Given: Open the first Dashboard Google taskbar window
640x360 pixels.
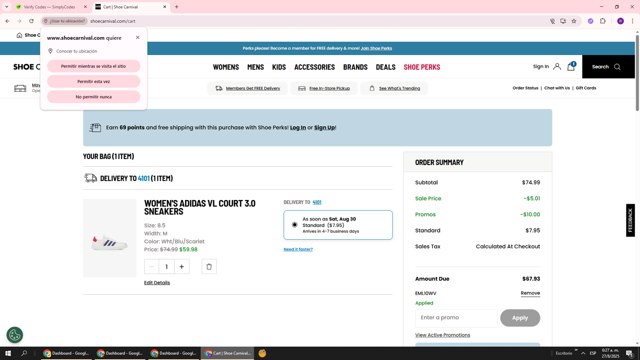Looking at the screenshot, I should [x=66, y=353].
